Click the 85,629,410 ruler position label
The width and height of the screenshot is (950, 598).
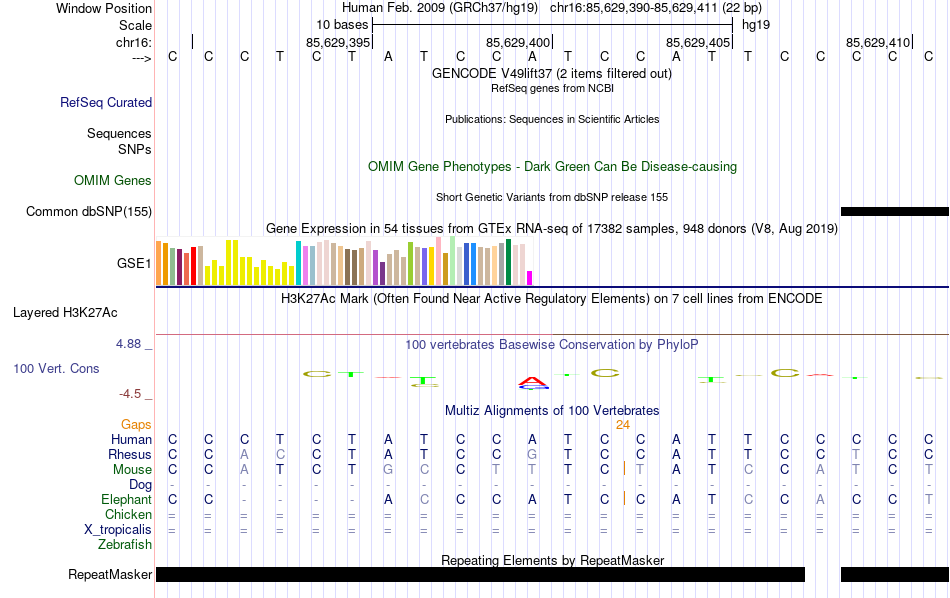coord(878,42)
